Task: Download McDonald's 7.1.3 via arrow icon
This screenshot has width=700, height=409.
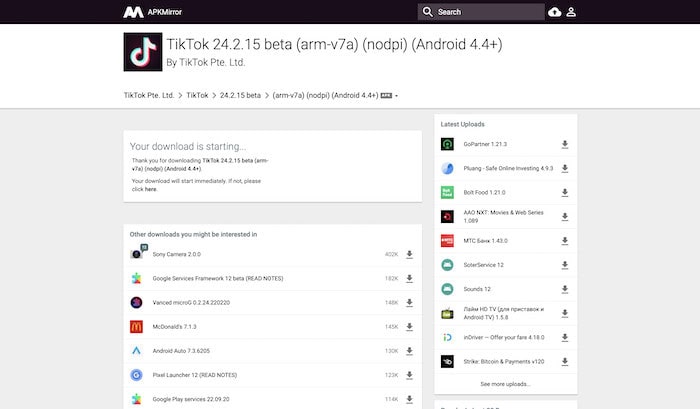Action: (409, 327)
